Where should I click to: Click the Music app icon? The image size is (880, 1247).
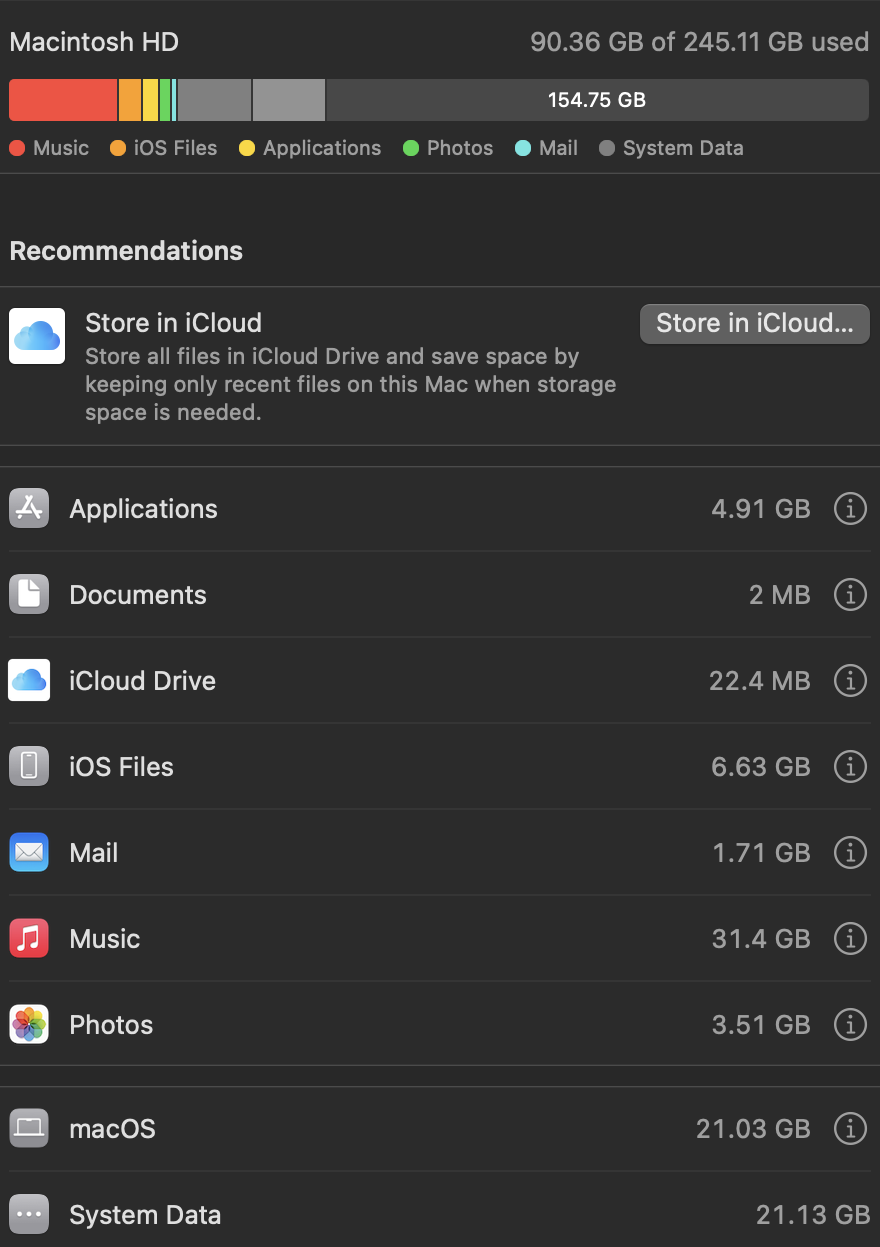[x=29, y=939]
